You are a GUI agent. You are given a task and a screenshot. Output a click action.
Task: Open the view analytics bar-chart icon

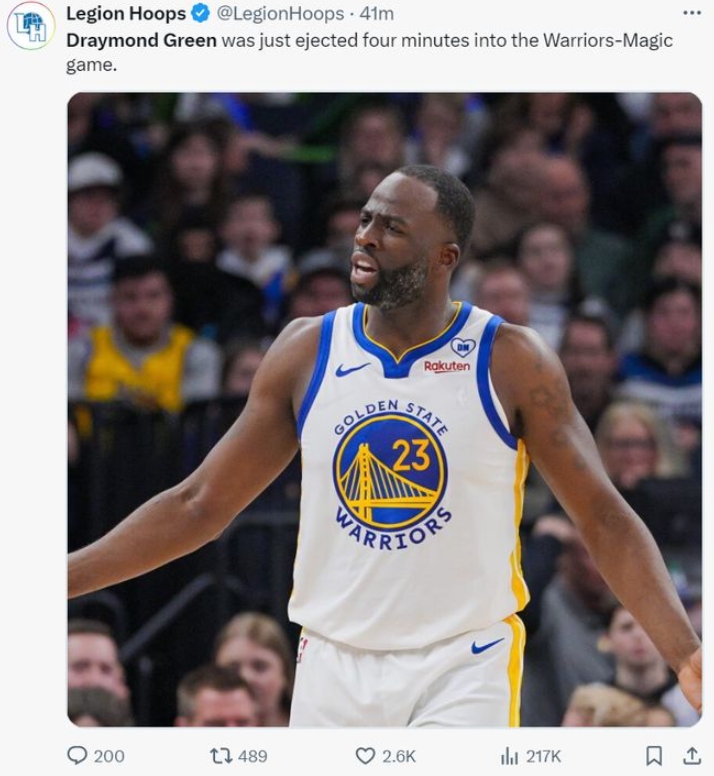click(510, 755)
